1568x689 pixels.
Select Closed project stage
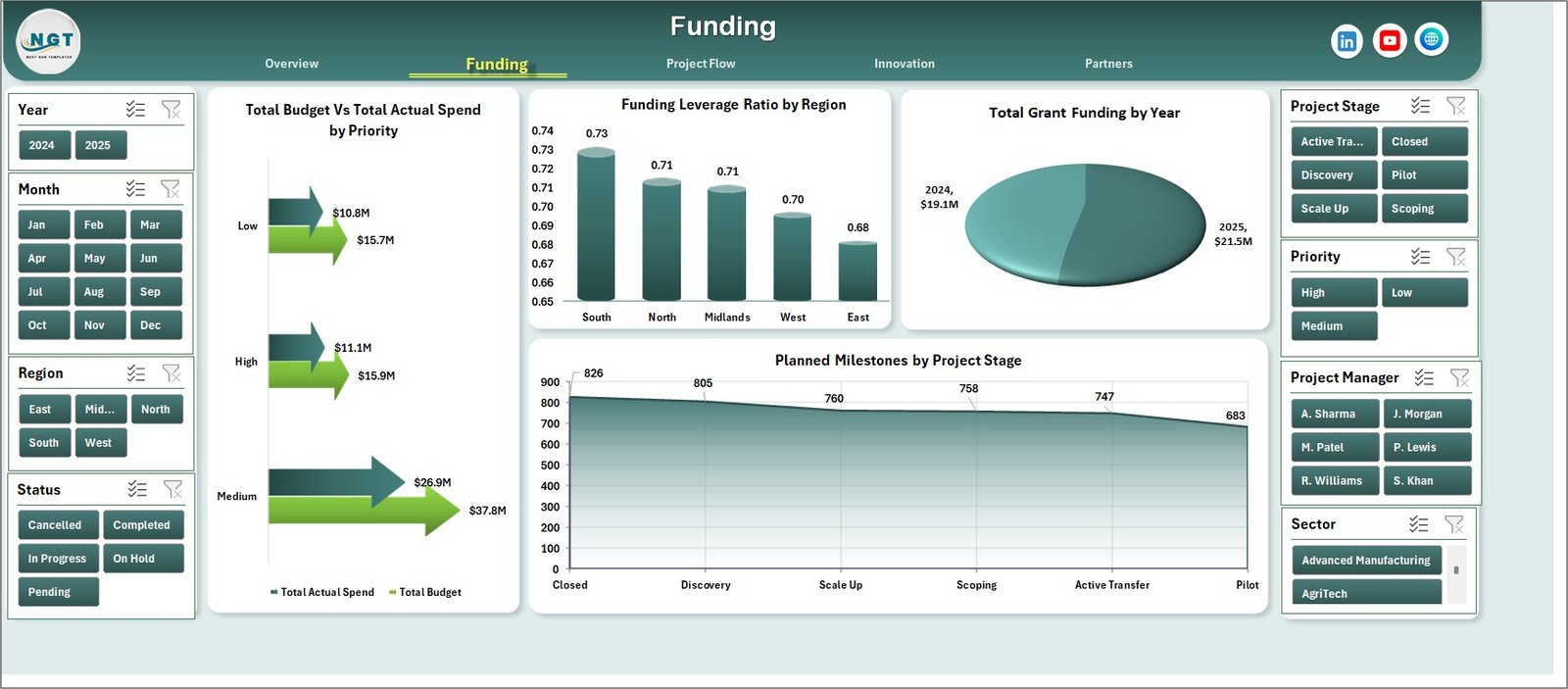pyautogui.click(x=1424, y=141)
